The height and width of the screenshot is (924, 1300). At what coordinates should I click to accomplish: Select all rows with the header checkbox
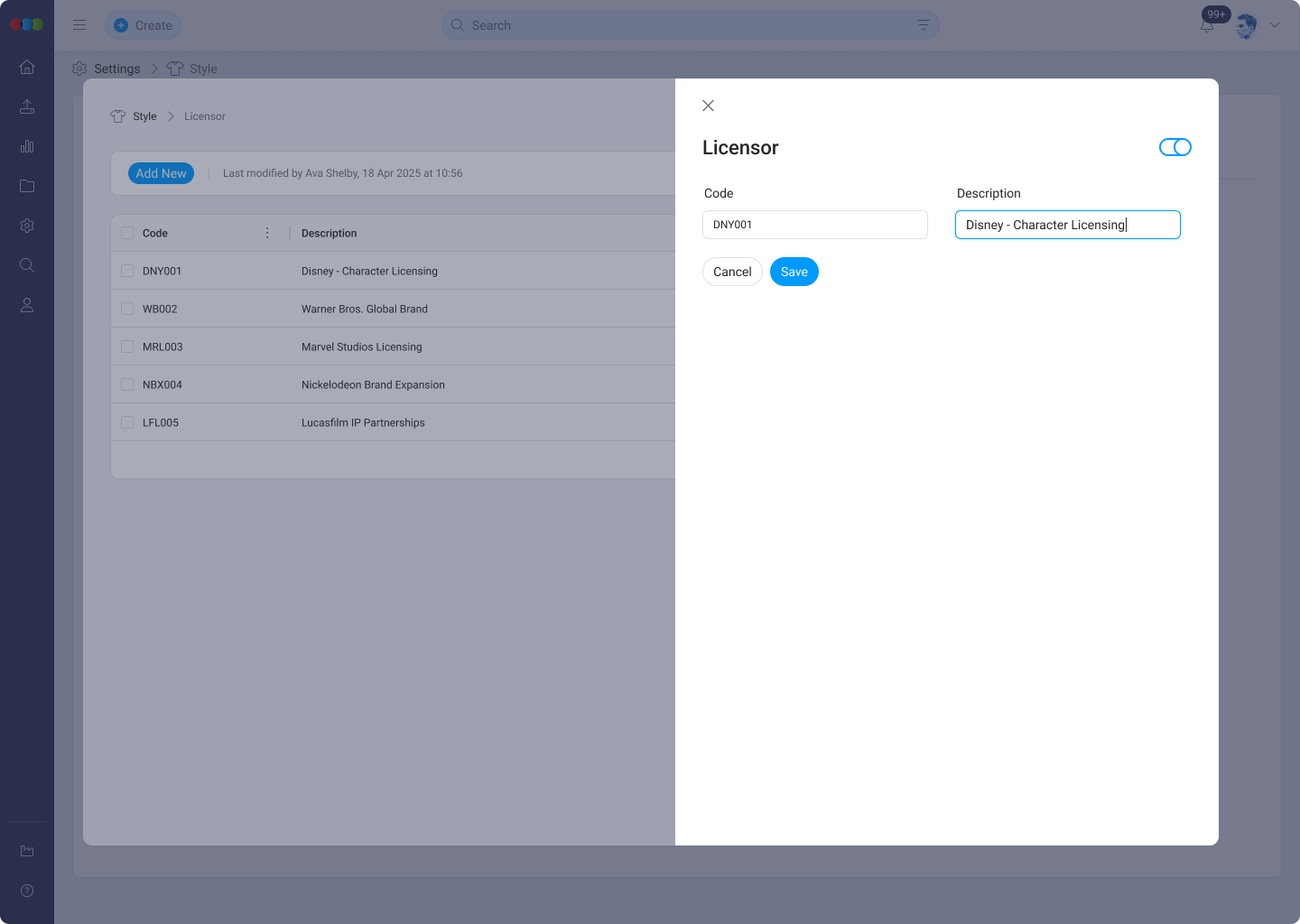point(127,232)
